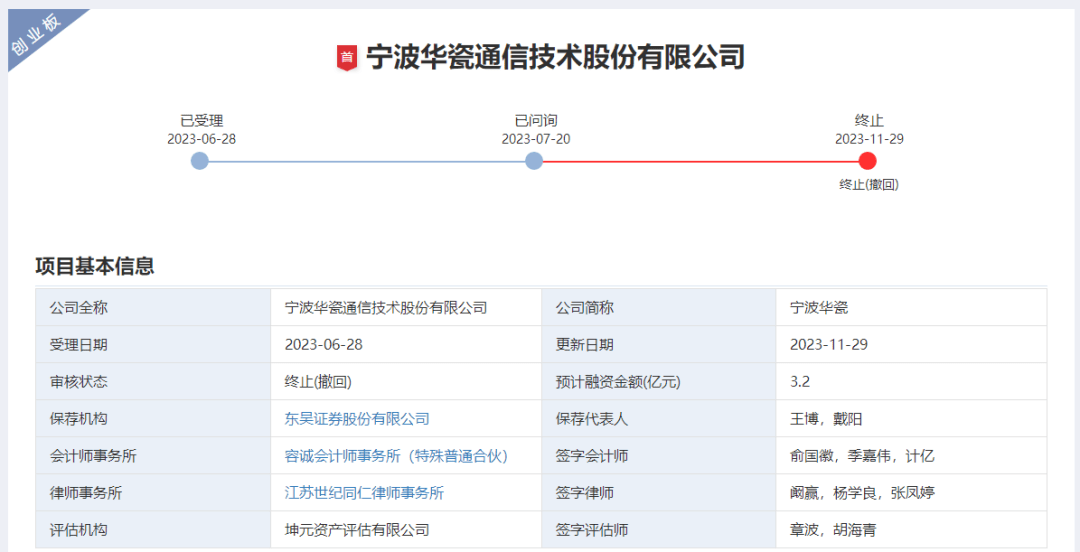Click the 公司全称 label cell
This screenshot has width=1080, height=552.
[x=153, y=307]
